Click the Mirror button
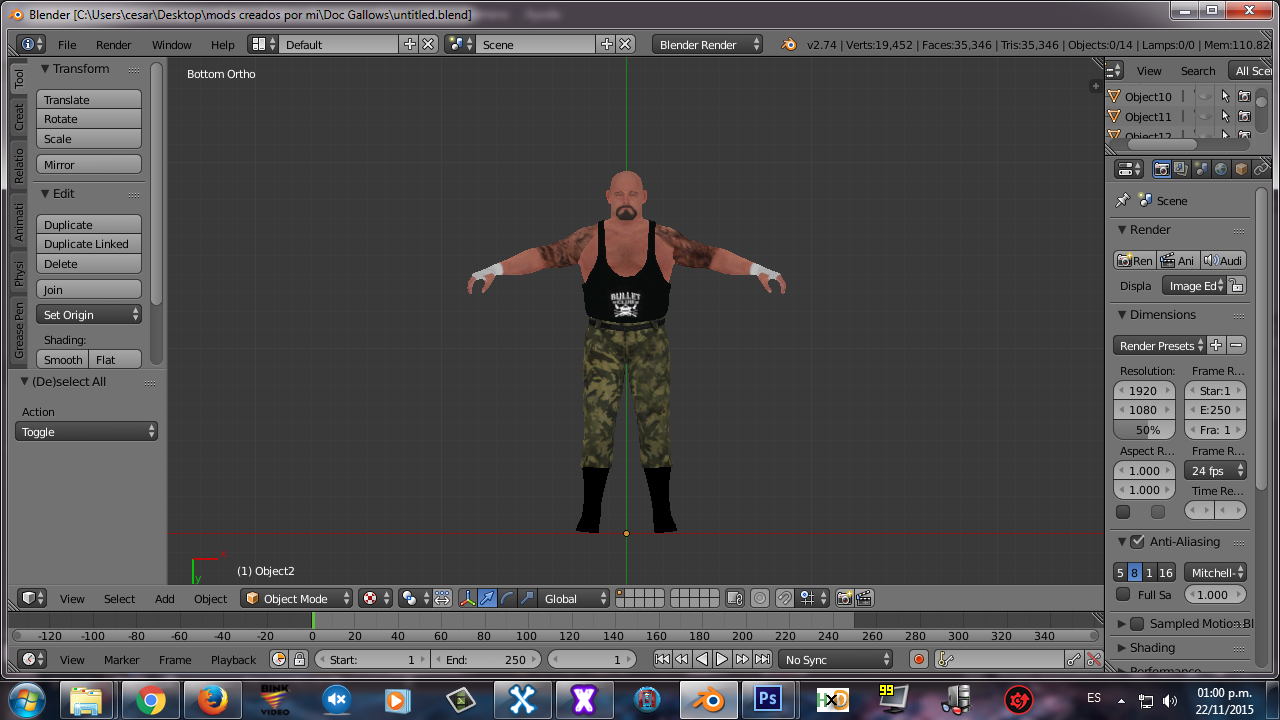The image size is (1280, 720). click(x=89, y=164)
